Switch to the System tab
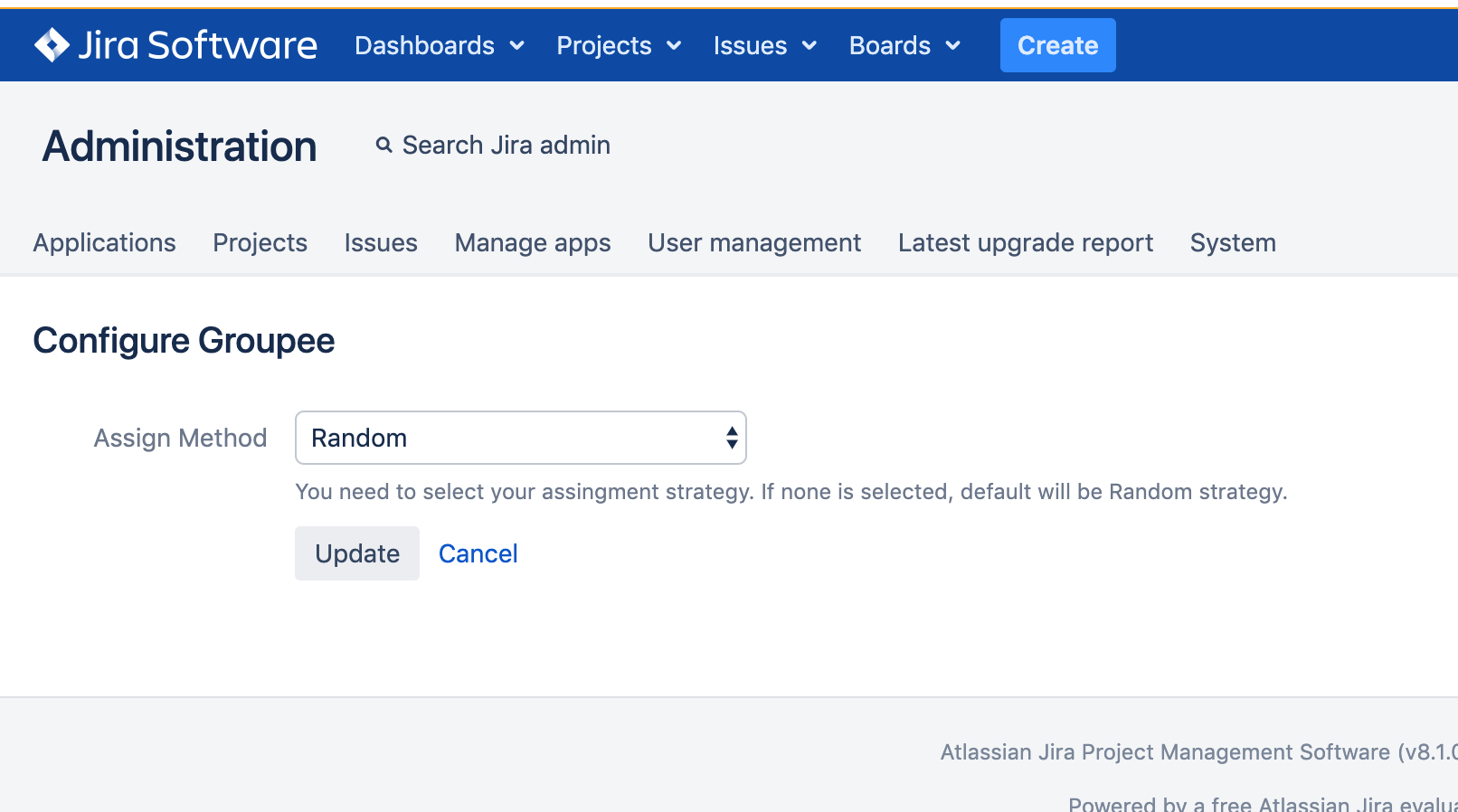 1233,242
